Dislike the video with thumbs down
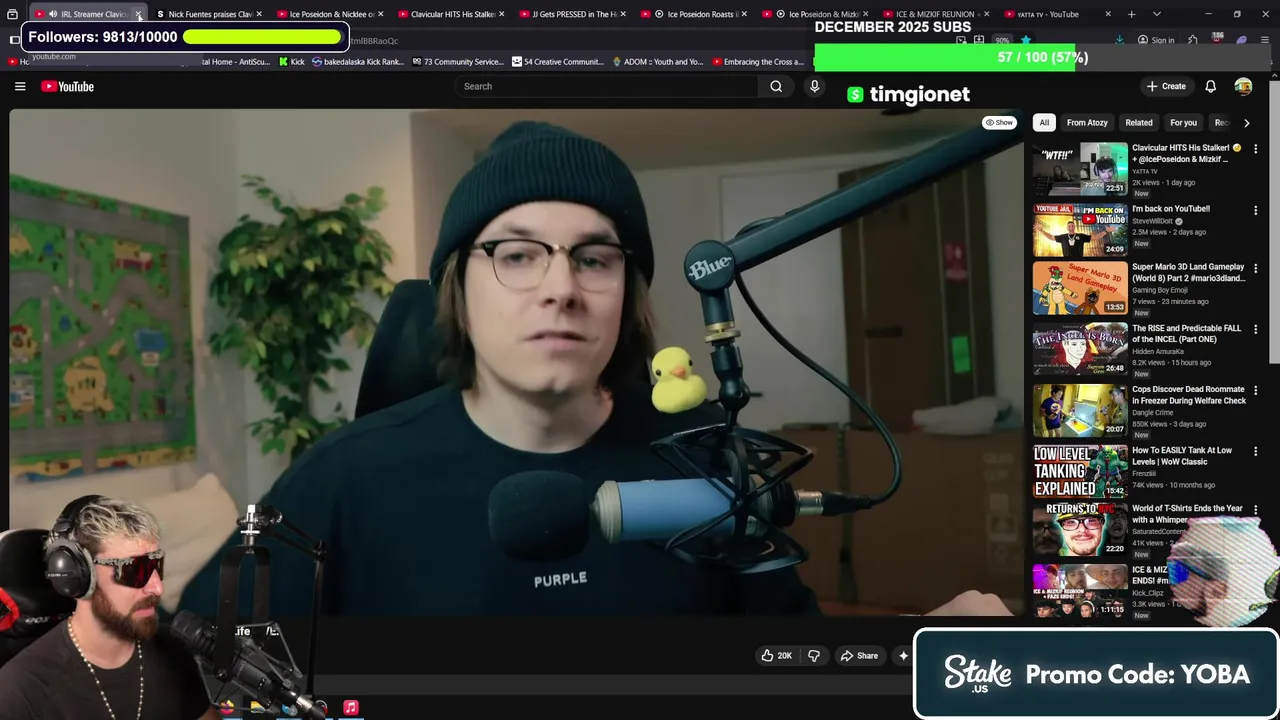 tap(814, 656)
